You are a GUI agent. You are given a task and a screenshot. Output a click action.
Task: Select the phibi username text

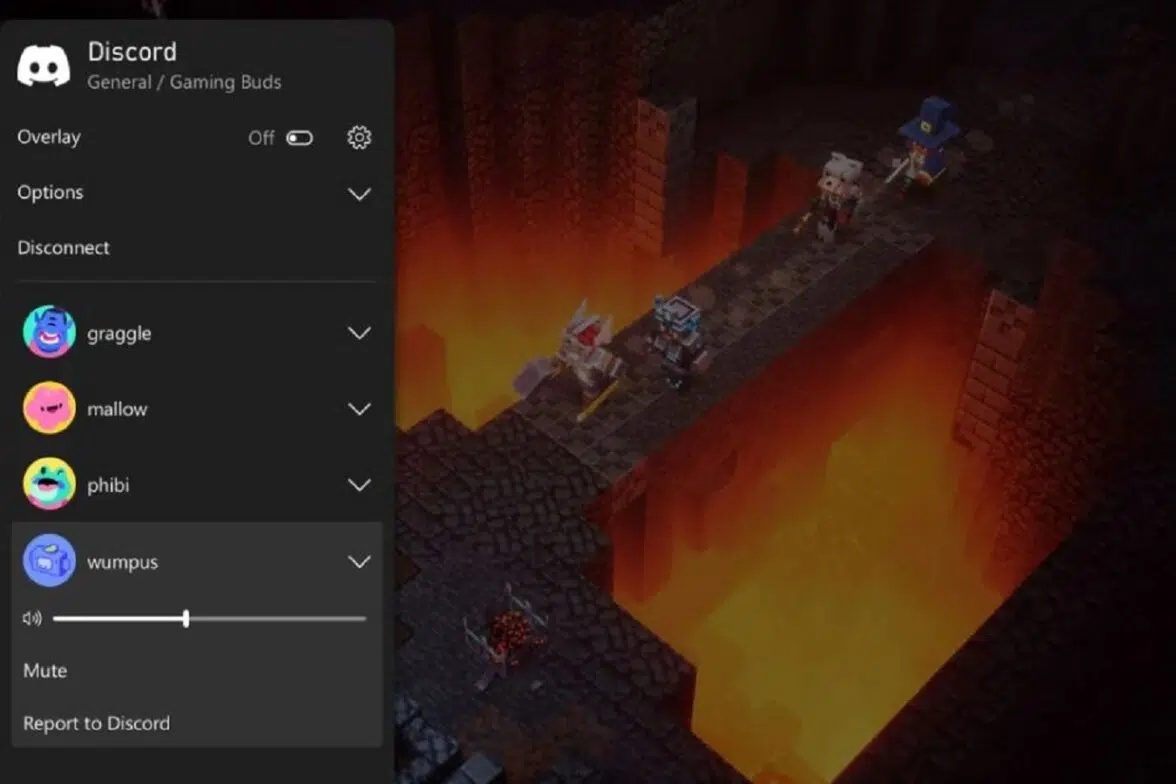pyautogui.click(x=108, y=485)
